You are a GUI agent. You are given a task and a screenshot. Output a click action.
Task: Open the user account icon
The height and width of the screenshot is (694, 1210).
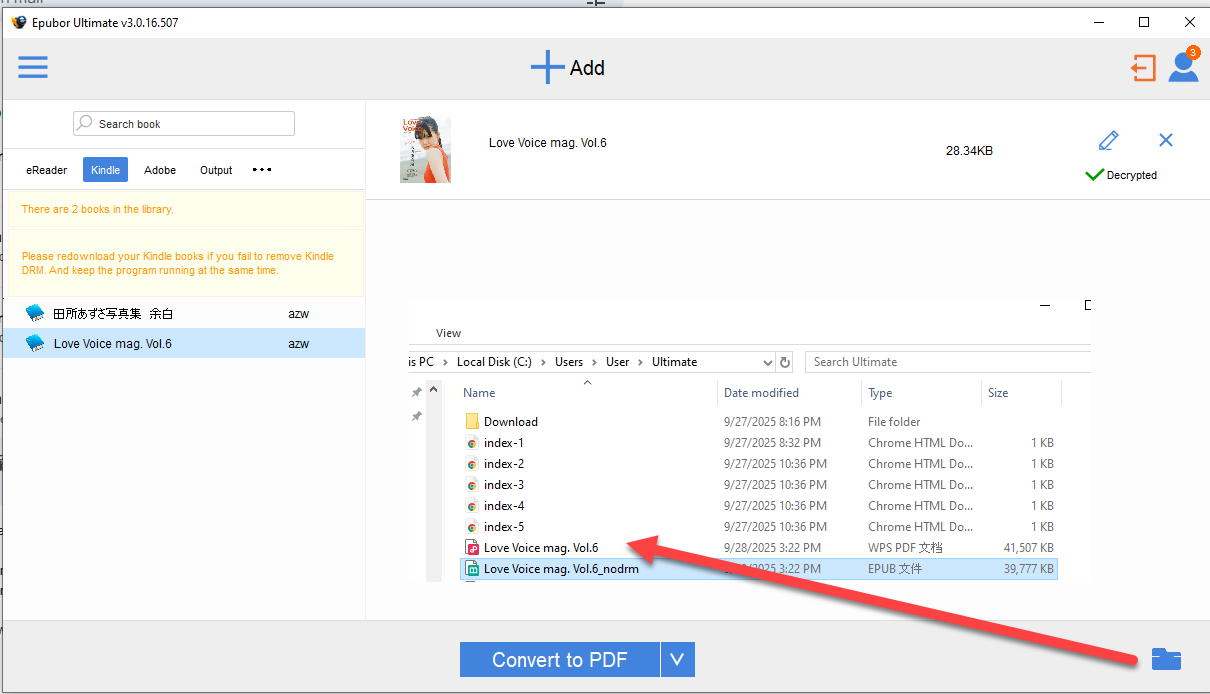(x=1183, y=67)
